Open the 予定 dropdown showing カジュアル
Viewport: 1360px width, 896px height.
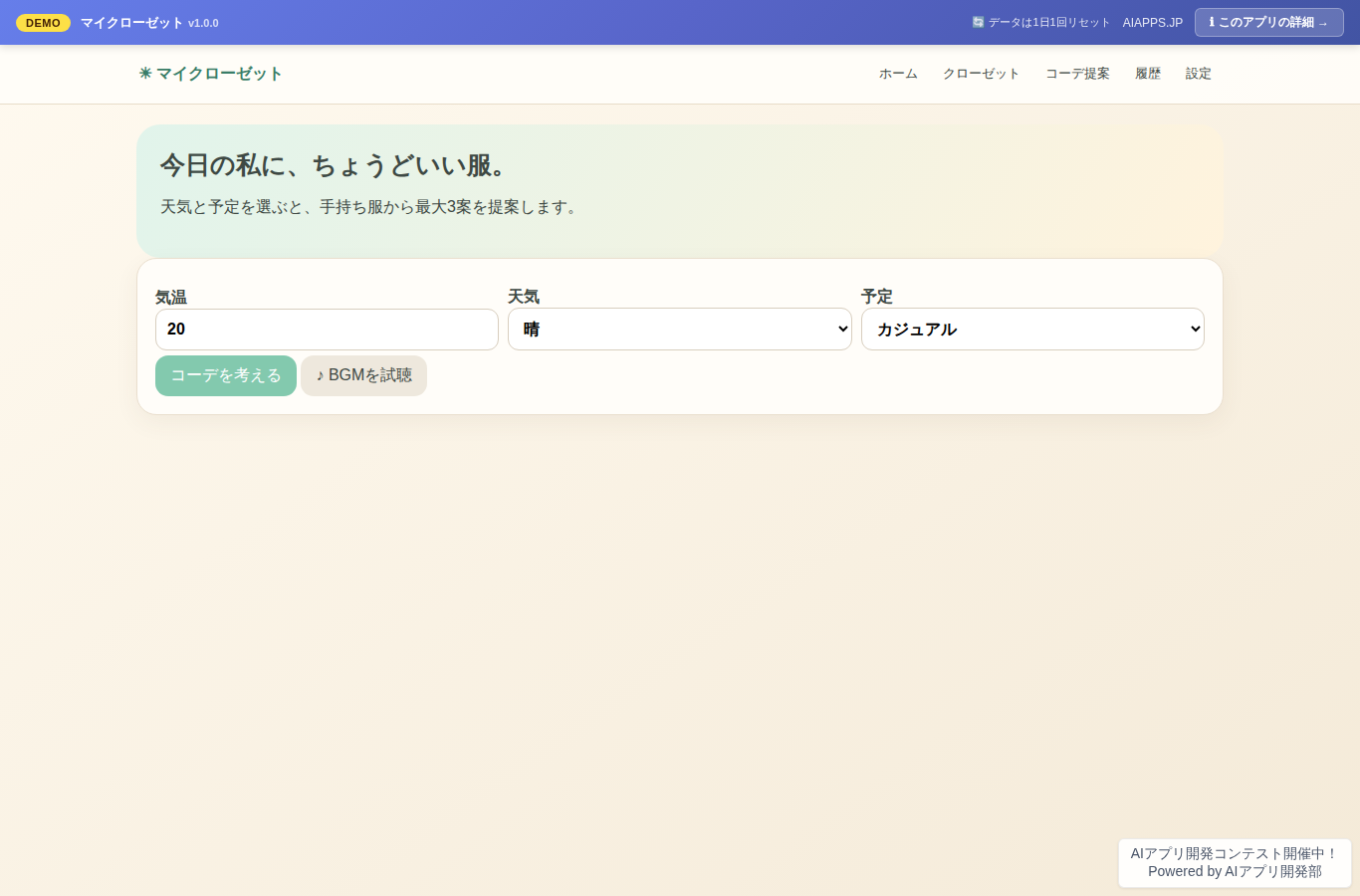coord(1032,330)
